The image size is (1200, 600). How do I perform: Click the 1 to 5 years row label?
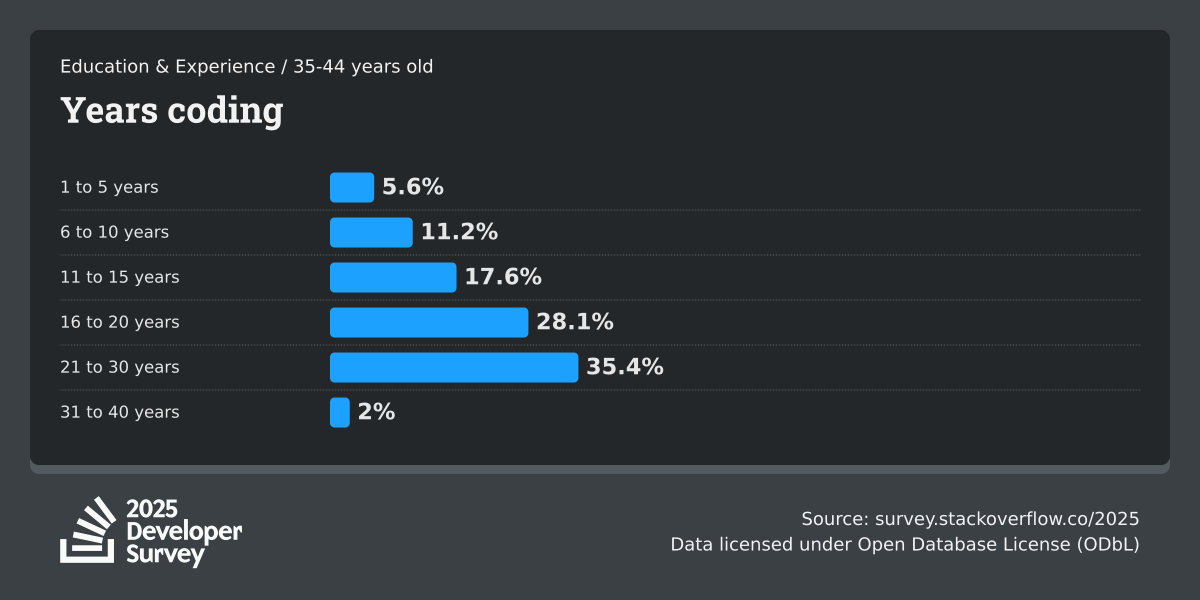click(x=109, y=187)
